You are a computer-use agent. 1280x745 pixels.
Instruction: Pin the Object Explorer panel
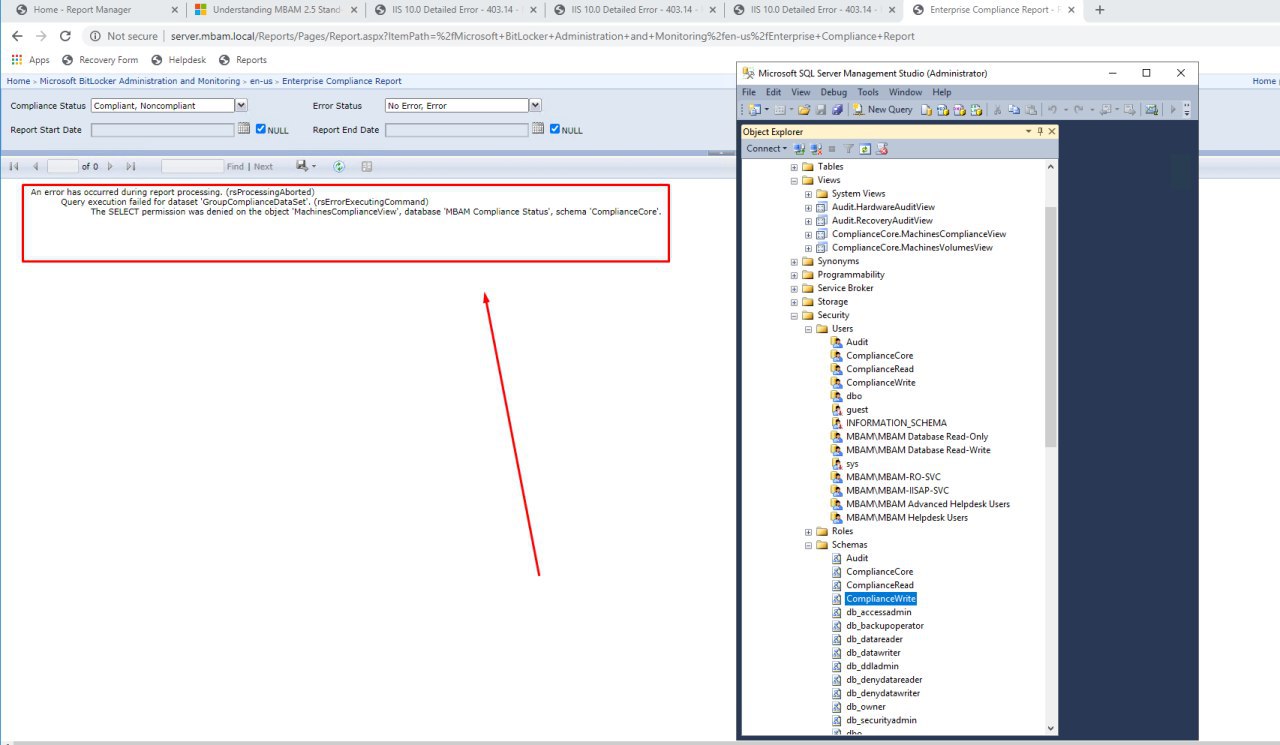pyautogui.click(x=1040, y=131)
